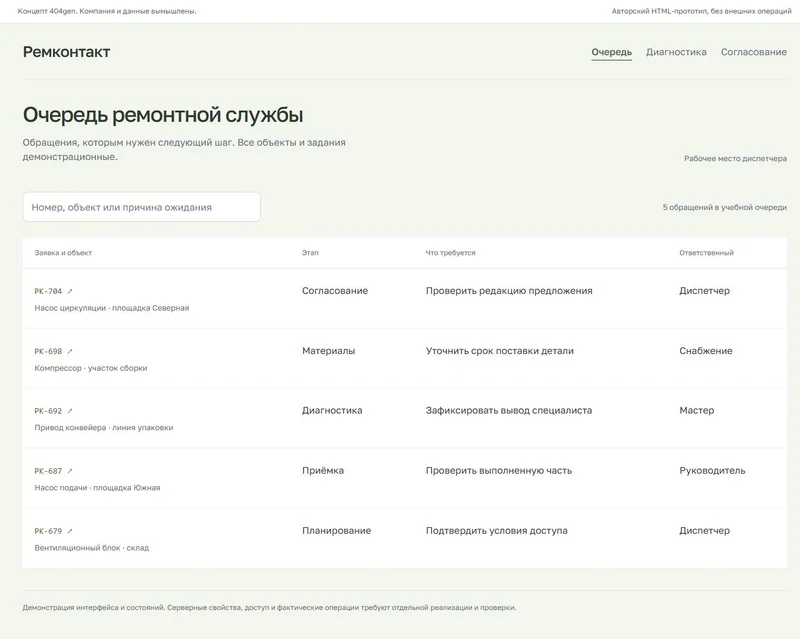The width and height of the screenshot is (800, 639).
Task: Click the Ремконтакт logo title
Action: pyautogui.click(x=66, y=52)
